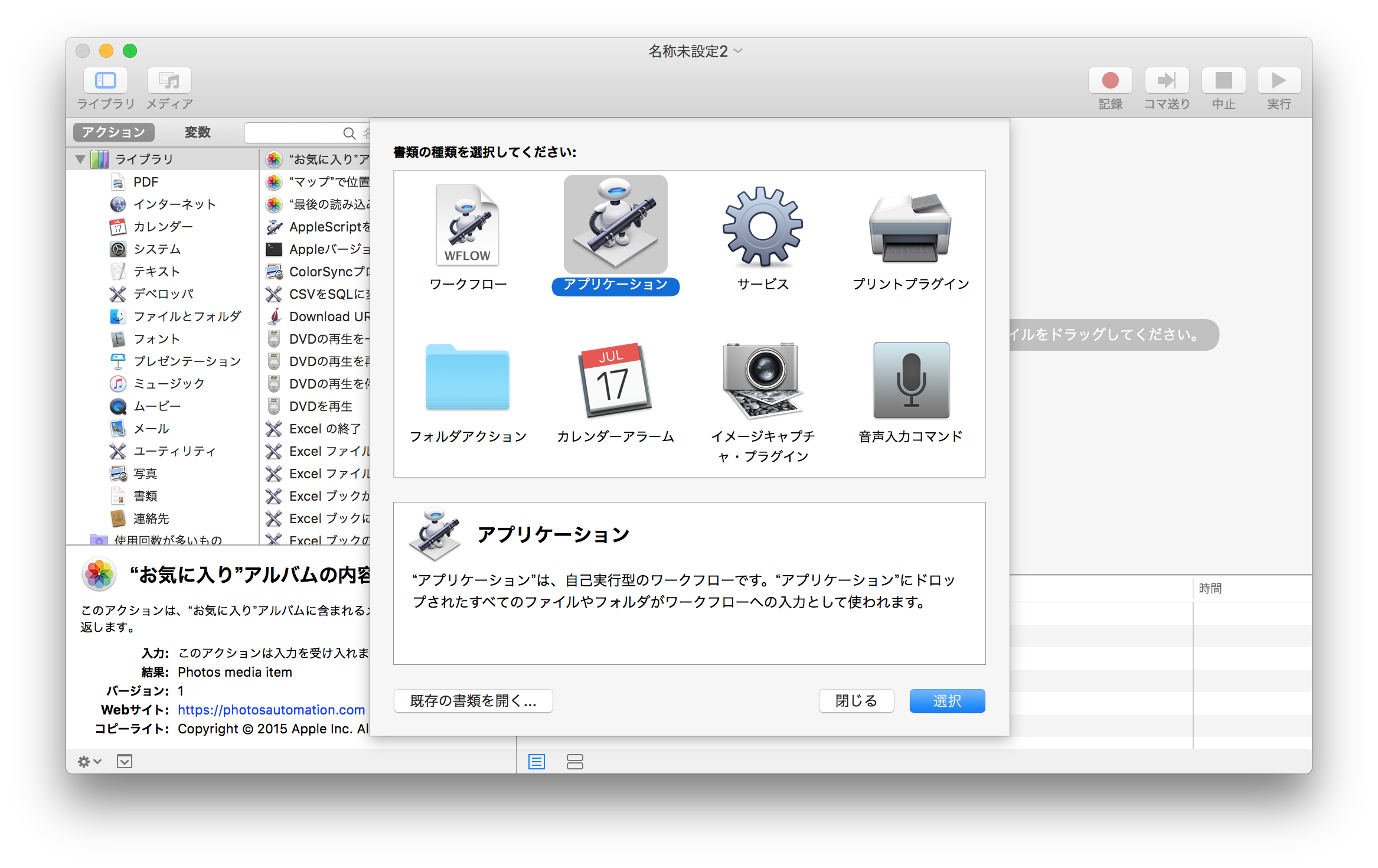Select 連絡先 category

(x=163, y=518)
